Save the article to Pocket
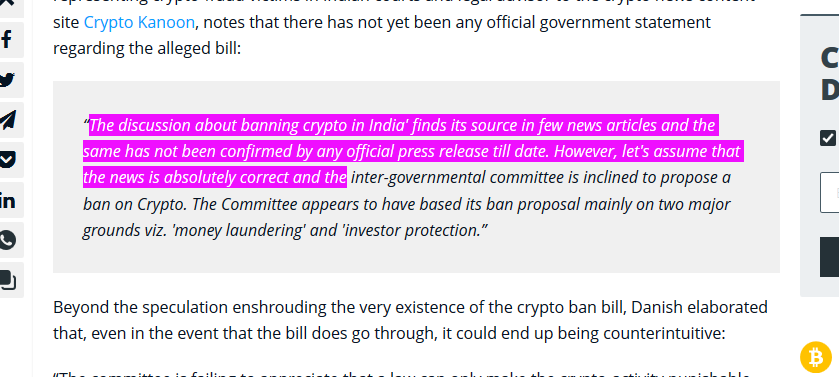The height and width of the screenshot is (377, 839). tap(7, 160)
